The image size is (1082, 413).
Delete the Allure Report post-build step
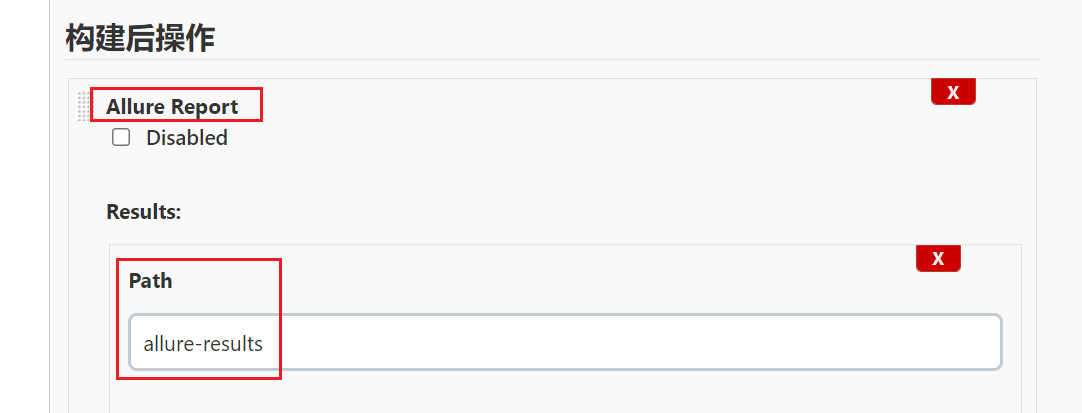pyautogui.click(x=953, y=92)
